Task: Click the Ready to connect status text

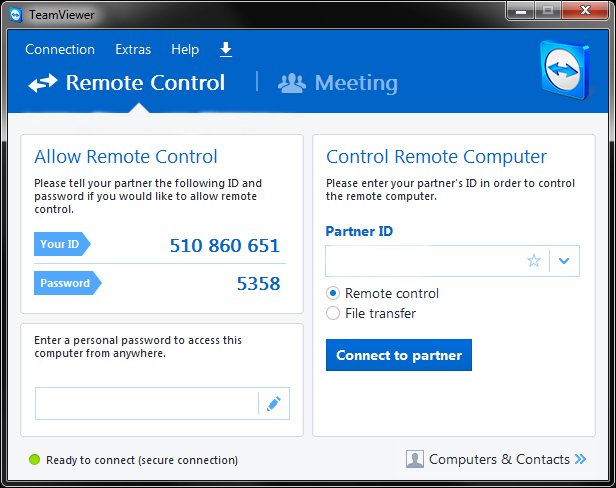Action: (x=142, y=460)
